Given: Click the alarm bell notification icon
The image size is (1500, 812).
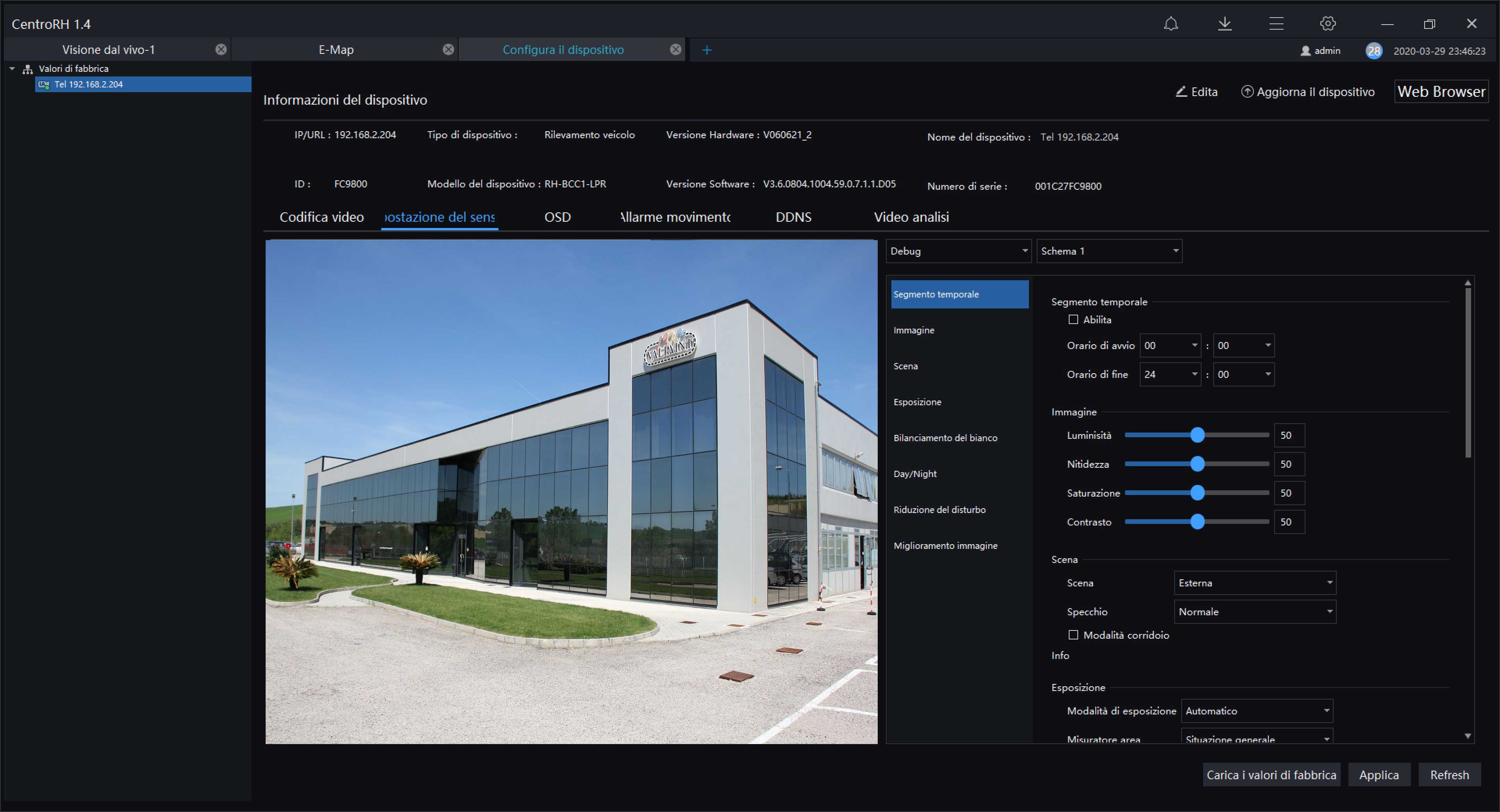Looking at the screenshot, I should (x=1170, y=23).
